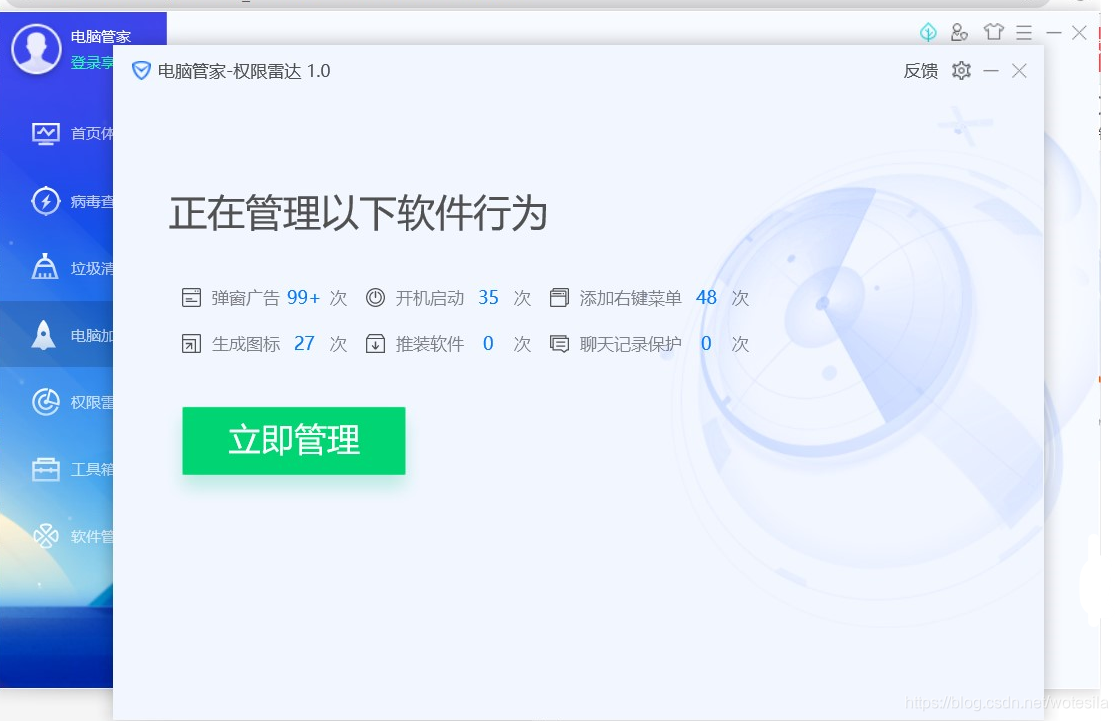1118x721 pixels.
Task: Open 反馈 feedback link in 权限雷达 window
Action: click(x=920, y=71)
